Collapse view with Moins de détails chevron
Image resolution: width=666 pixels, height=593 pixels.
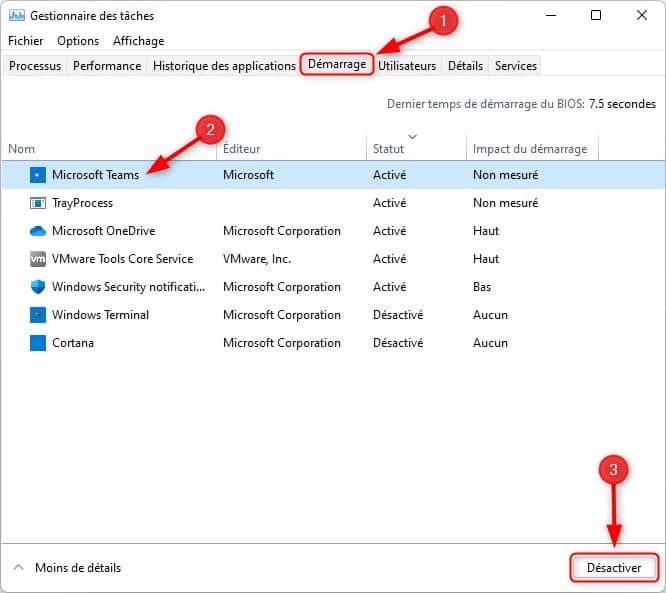click(18, 568)
